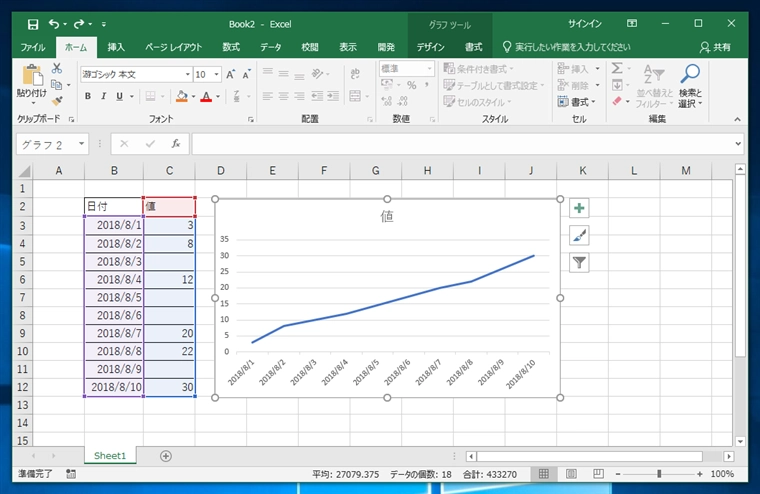Viewport: 760px width, 494px height.
Task: Toggle bold formatting
Action: [x=88, y=96]
